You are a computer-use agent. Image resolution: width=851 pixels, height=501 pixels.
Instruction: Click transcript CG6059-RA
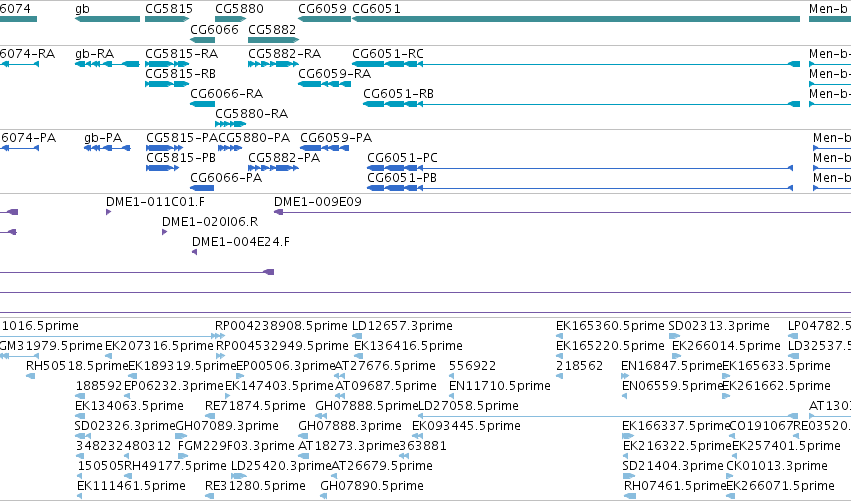pyautogui.click(x=324, y=84)
